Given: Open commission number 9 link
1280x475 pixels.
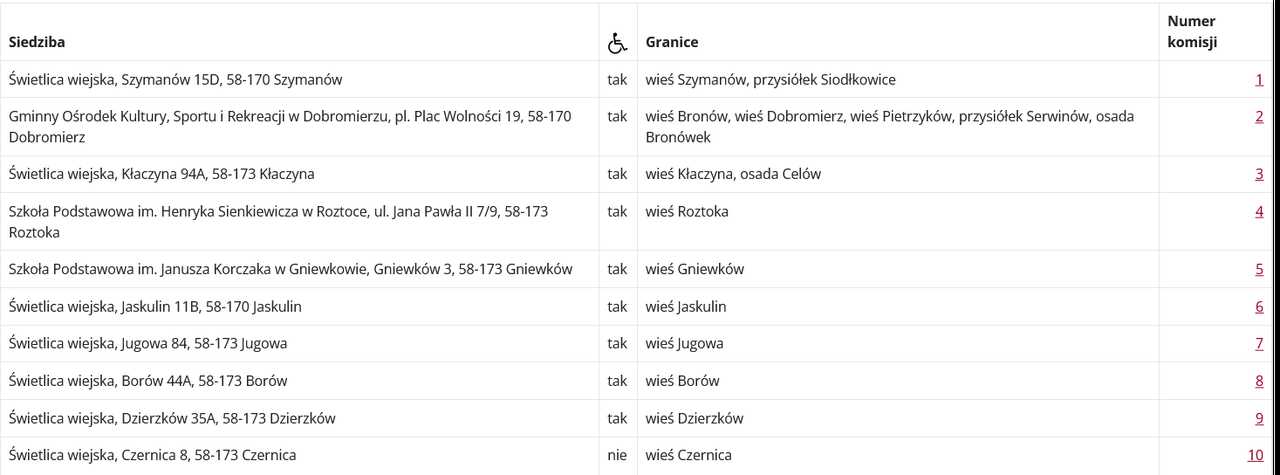Looking at the screenshot, I should pyautogui.click(x=1259, y=418).
